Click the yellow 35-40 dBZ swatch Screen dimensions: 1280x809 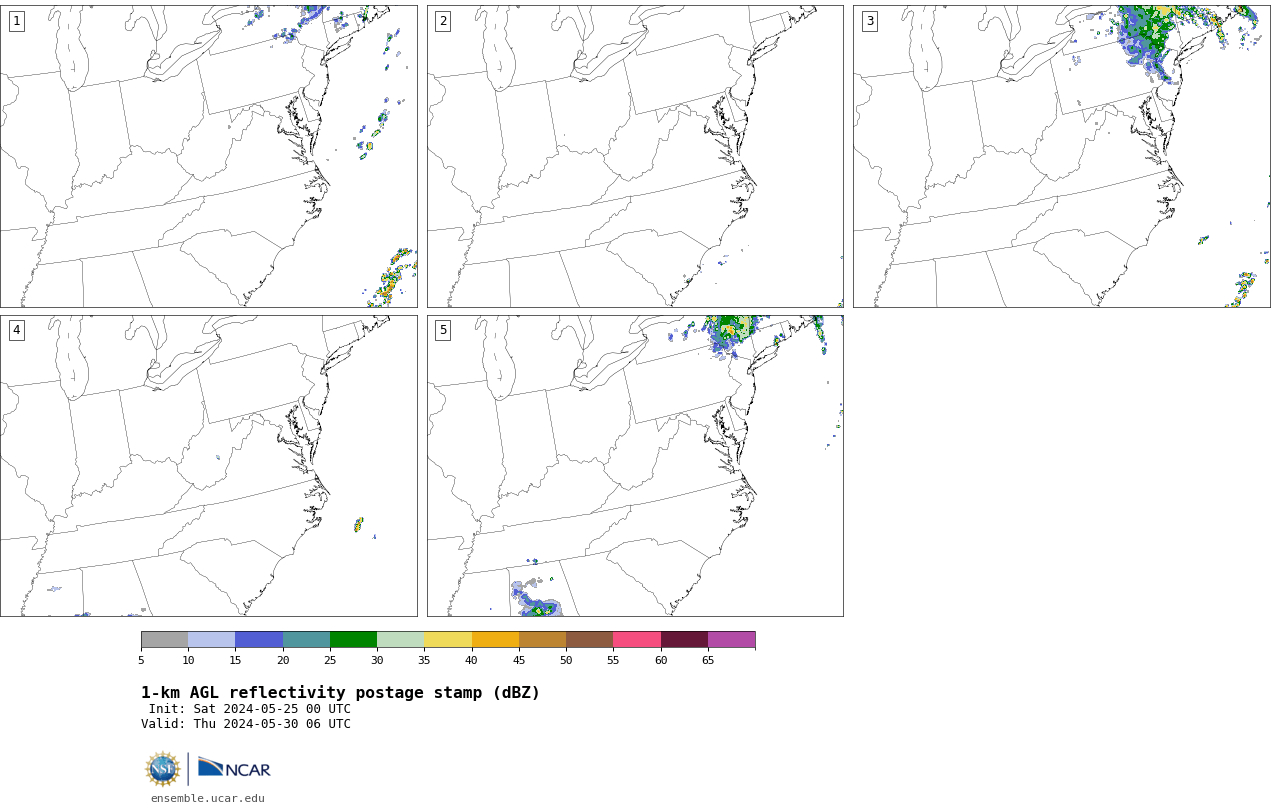(448, 640)
